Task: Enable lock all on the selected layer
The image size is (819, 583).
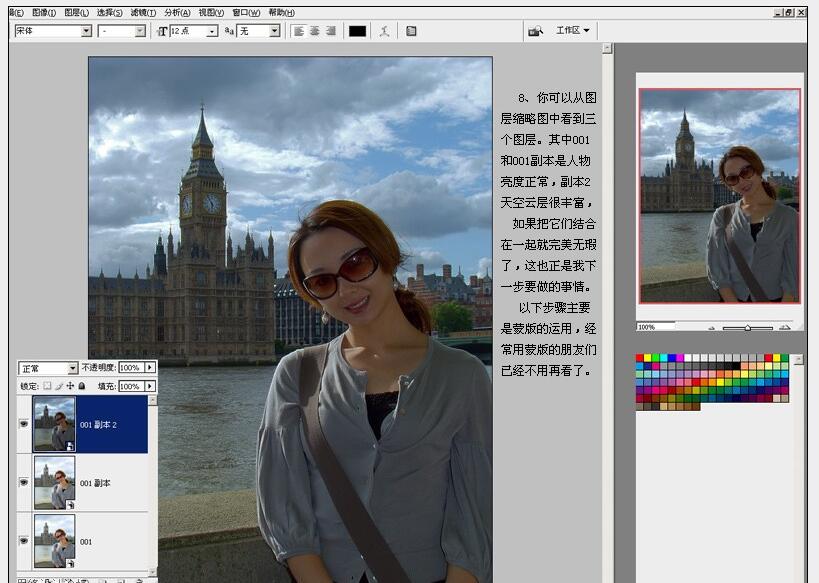Action: [81, 386]
